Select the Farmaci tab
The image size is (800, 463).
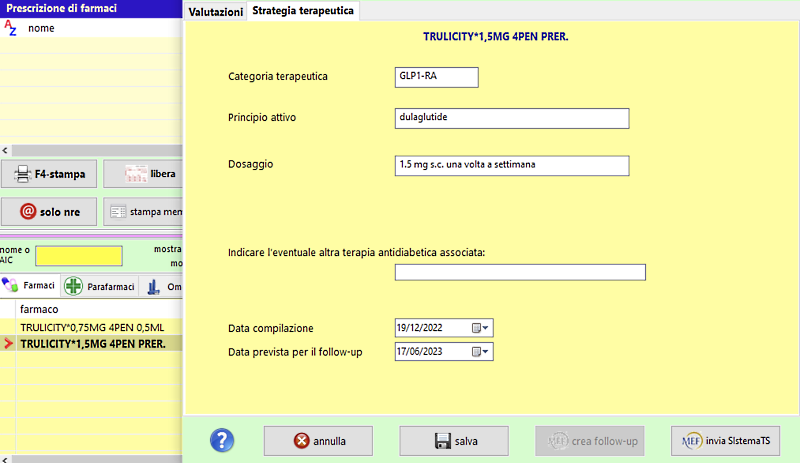[30, 286]
